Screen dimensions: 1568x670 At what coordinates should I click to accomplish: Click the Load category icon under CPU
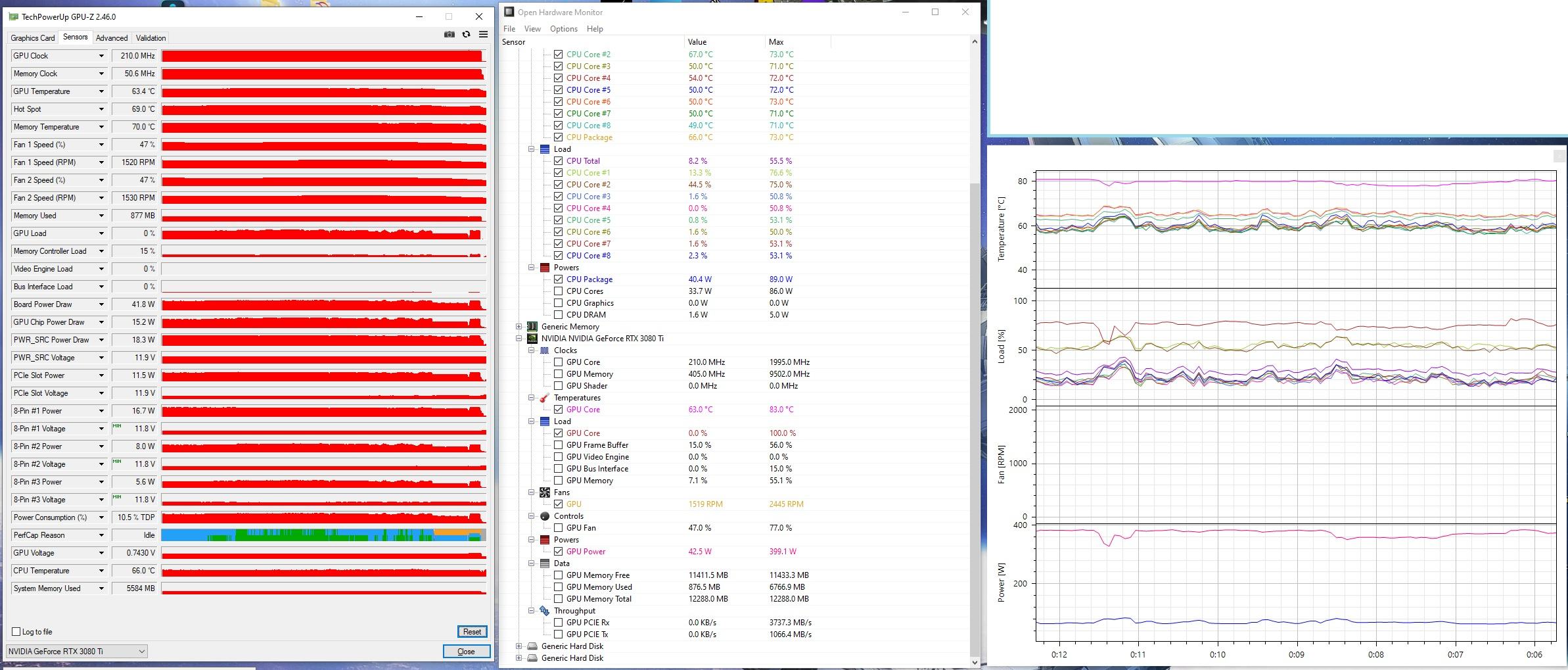[x=545, y=149]
